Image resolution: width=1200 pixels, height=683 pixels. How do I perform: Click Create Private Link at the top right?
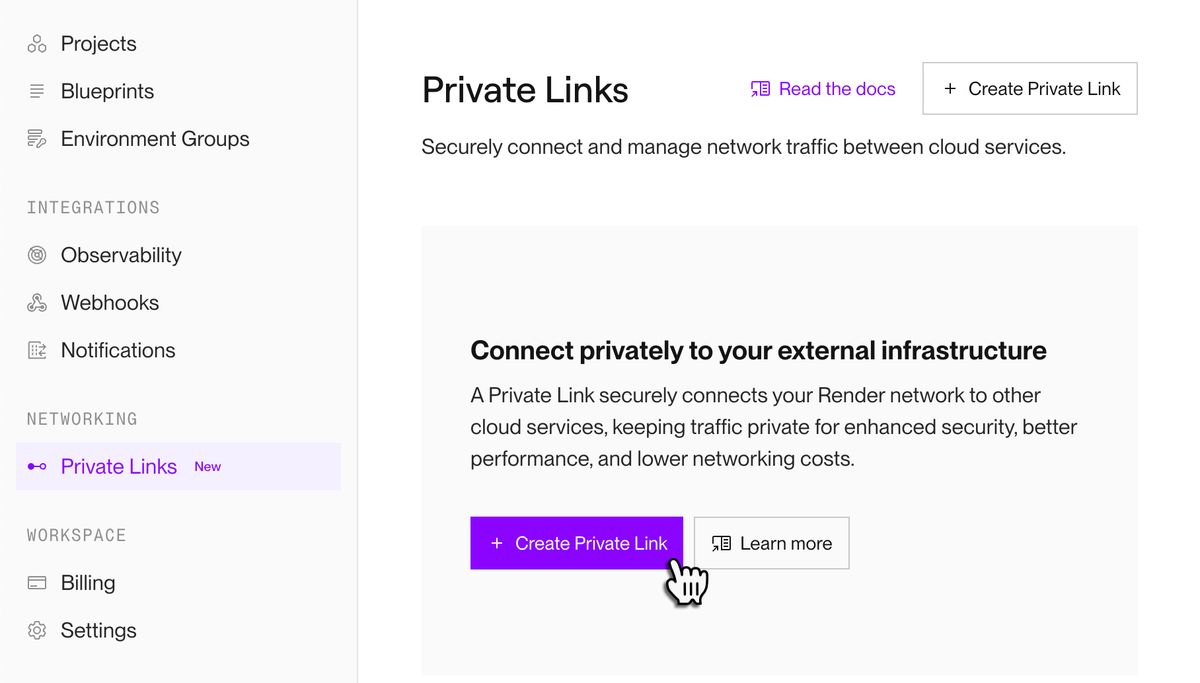[1029, 88]
